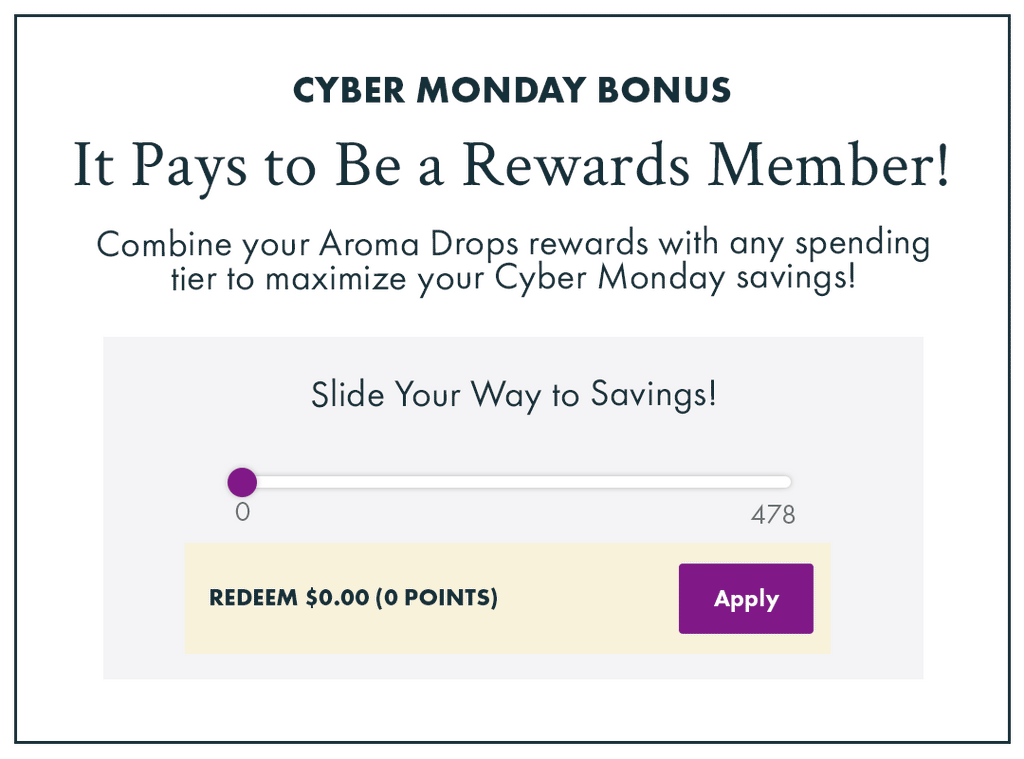Click the (0 POINTS) text beside the amount

click(x=436, y=599)
